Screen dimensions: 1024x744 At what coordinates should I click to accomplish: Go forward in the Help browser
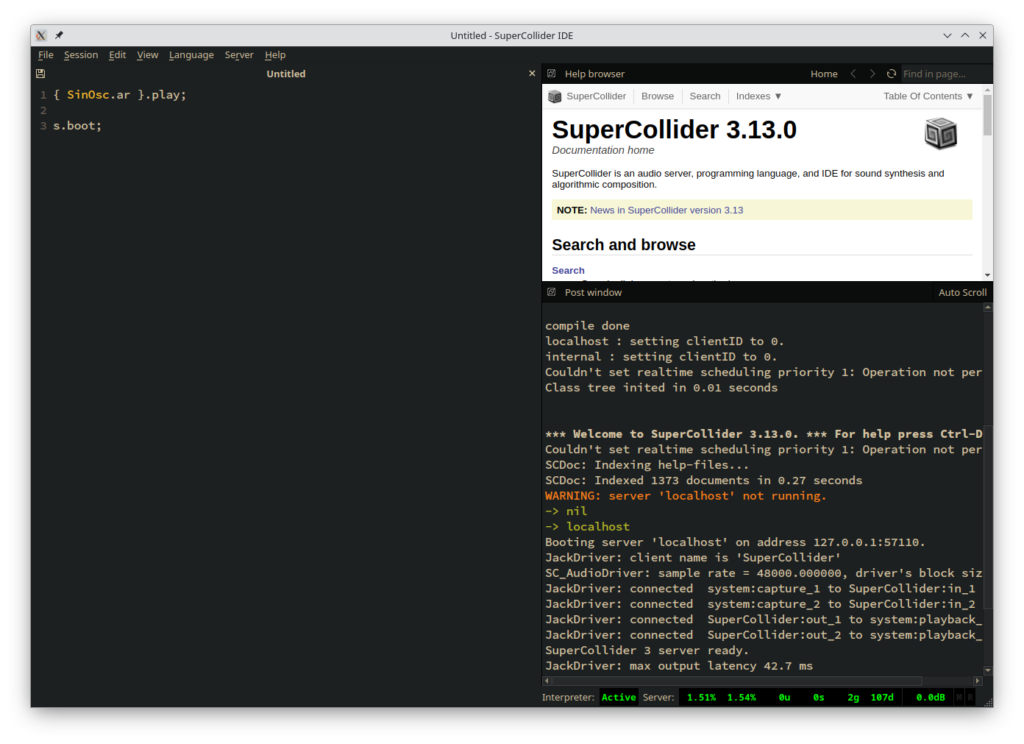[872, 74]
